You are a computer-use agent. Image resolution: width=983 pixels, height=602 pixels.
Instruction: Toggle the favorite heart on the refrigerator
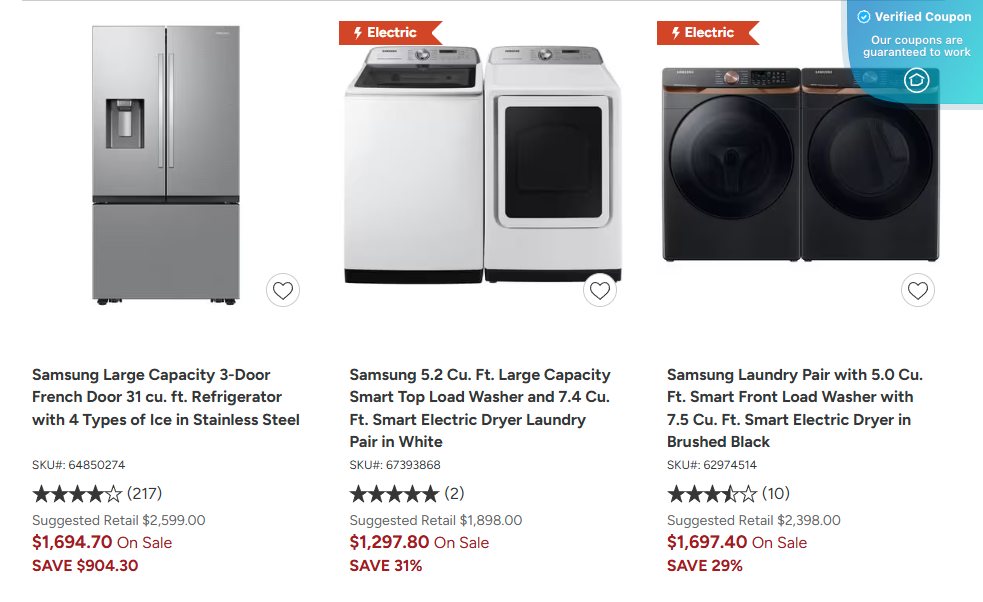(283, 290)
